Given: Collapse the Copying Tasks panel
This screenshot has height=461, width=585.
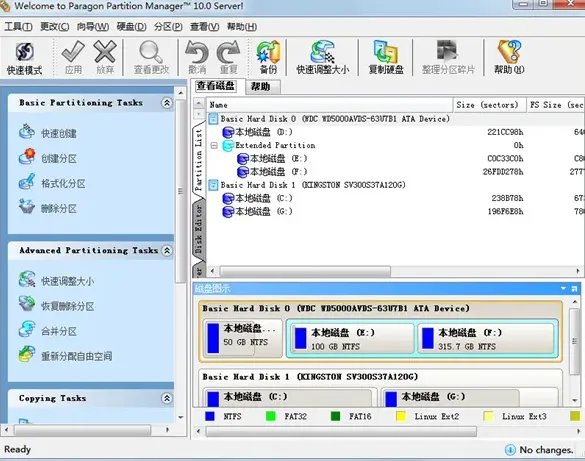Looking at the screenshot, I should 167,398.
